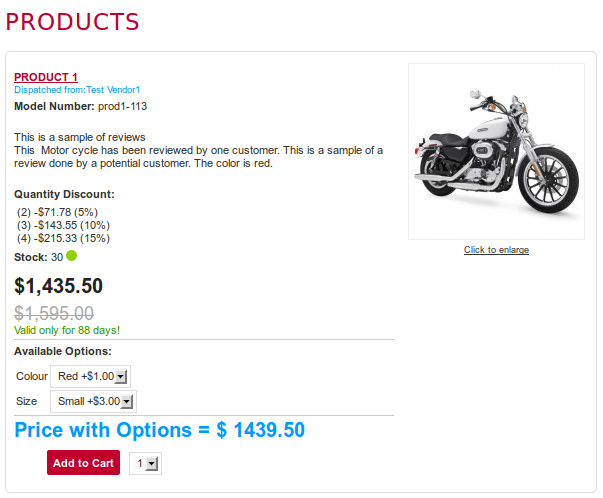Select the 5% quantity discount line

(x=57, y=212)
